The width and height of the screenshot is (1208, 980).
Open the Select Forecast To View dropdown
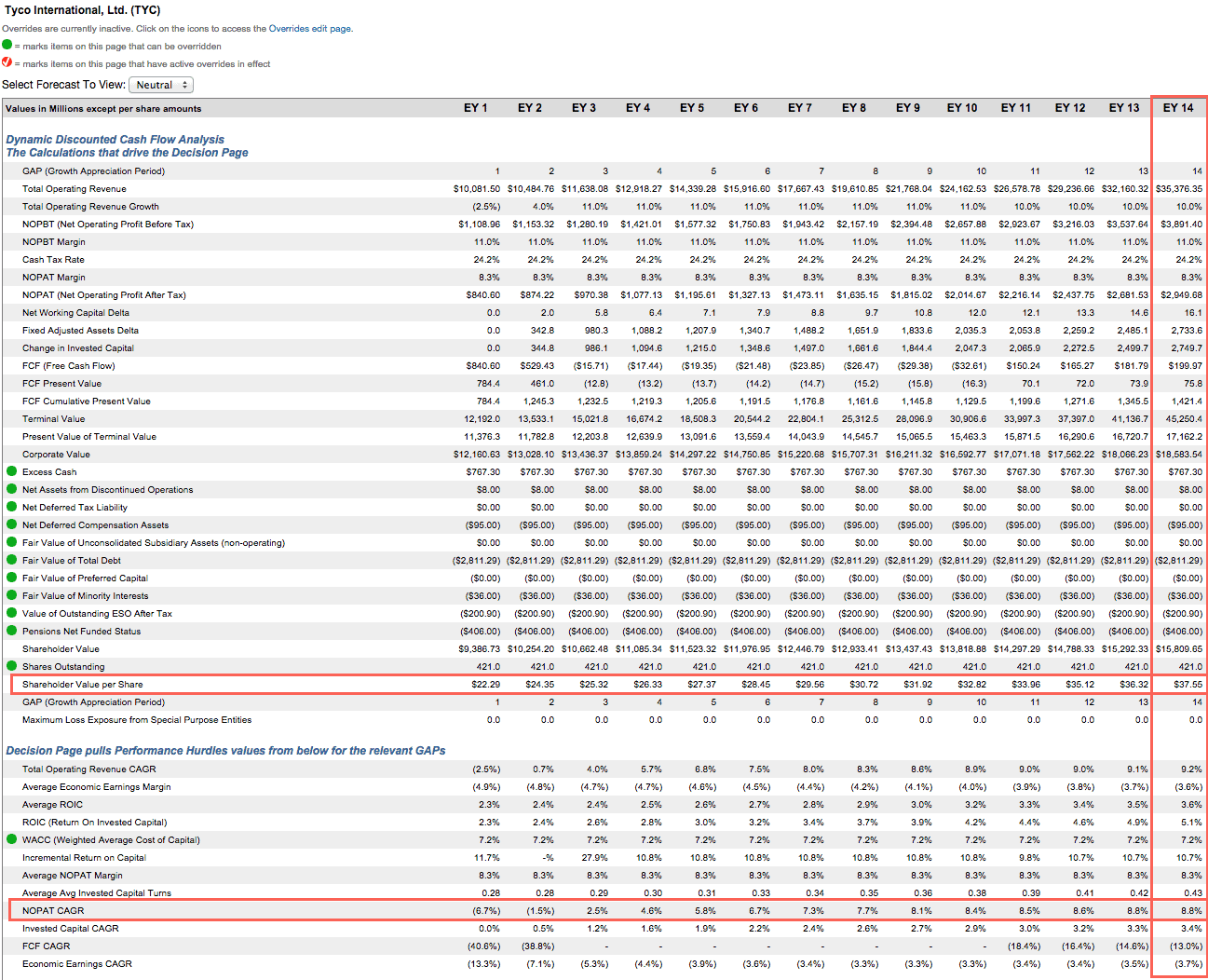coord(160,85)
